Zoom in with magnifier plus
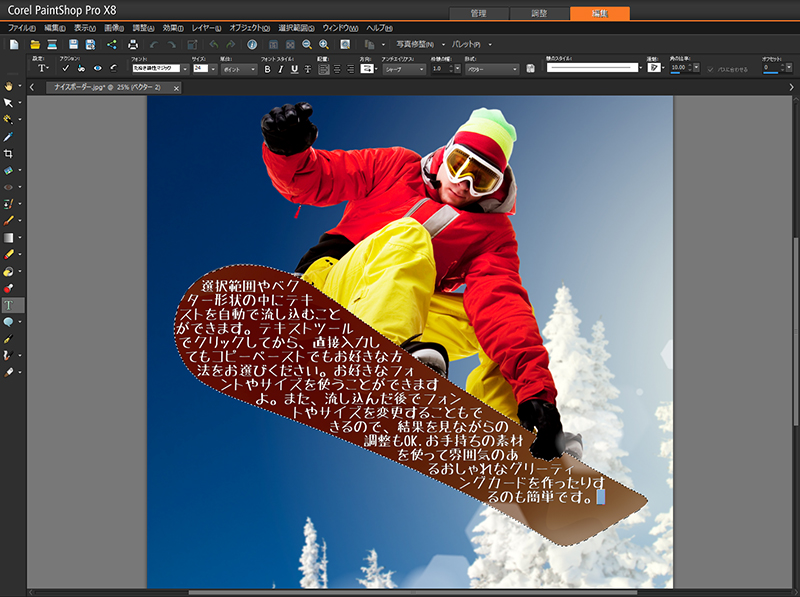 (323, 45)
